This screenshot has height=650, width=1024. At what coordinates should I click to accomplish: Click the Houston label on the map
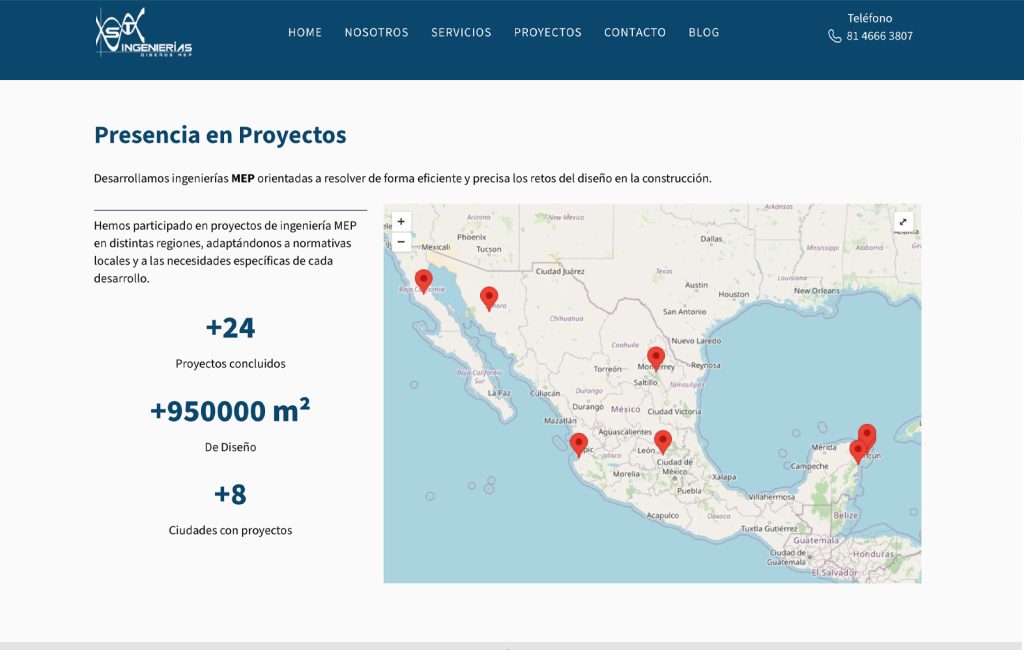(x=733, y=295)
